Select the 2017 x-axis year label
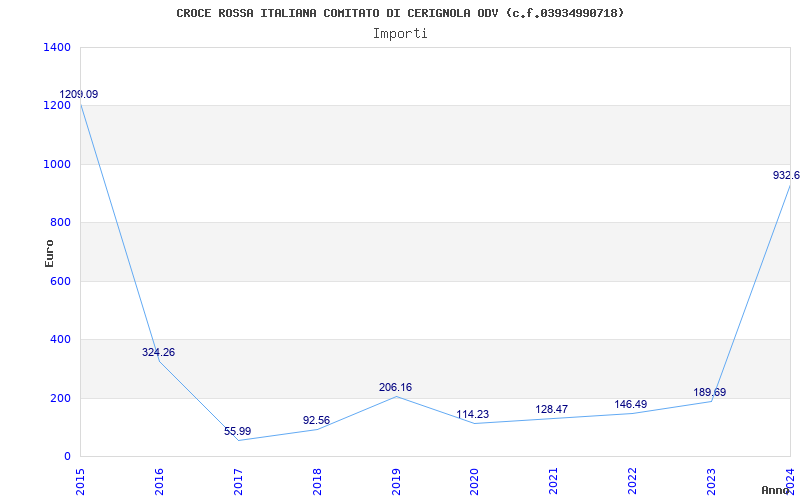The image size is (800, 500). pyautogui.click(x=238, y=481)
